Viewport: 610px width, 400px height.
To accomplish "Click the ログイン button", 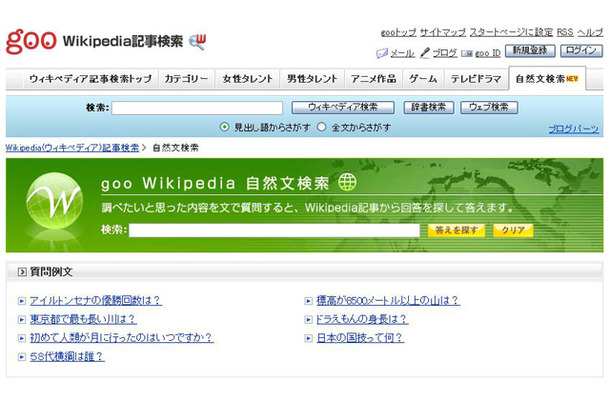I will pyautogui.click(x=581, y=51).
